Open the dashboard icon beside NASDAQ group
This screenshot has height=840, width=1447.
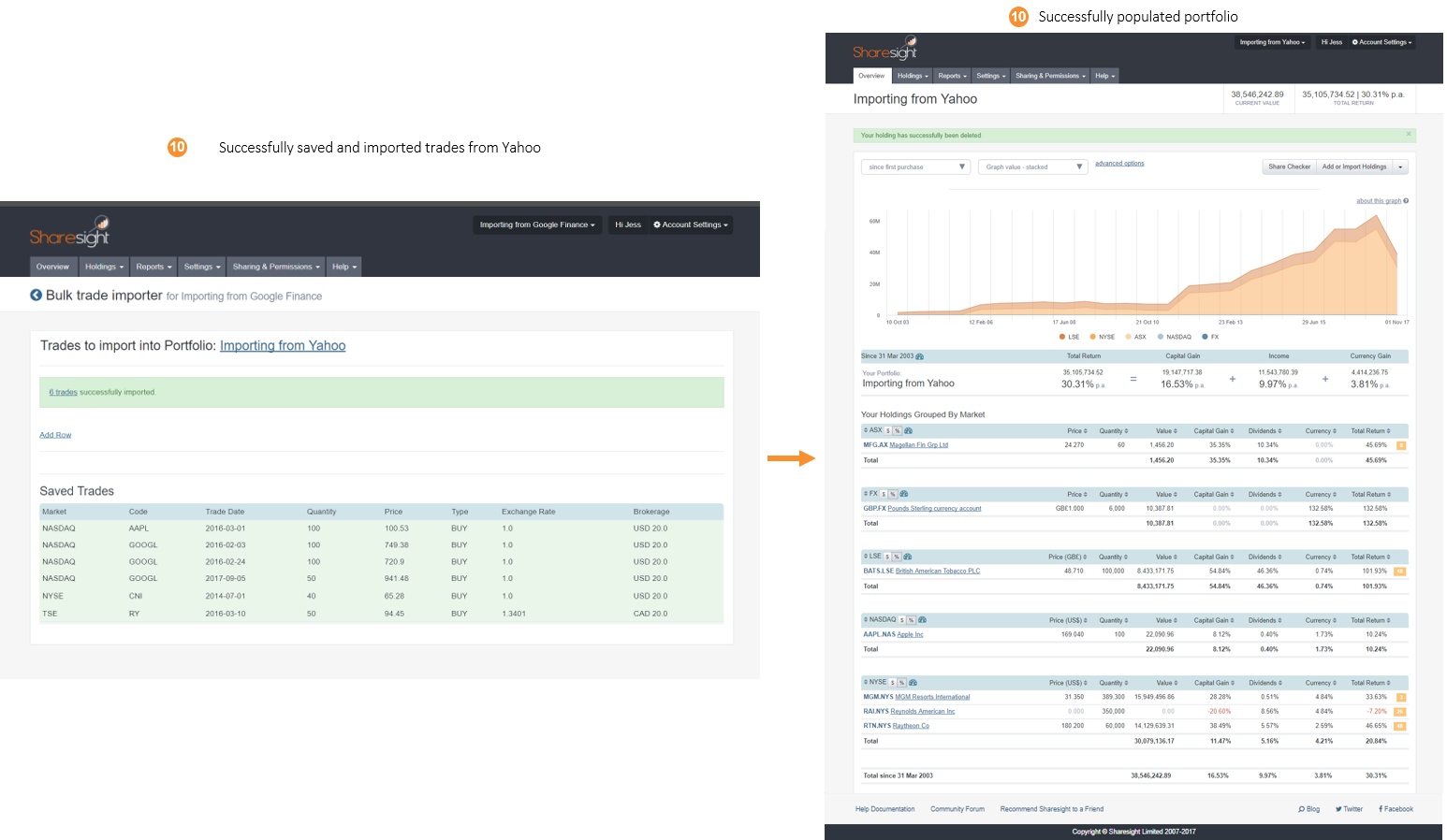tap(922, 619)
